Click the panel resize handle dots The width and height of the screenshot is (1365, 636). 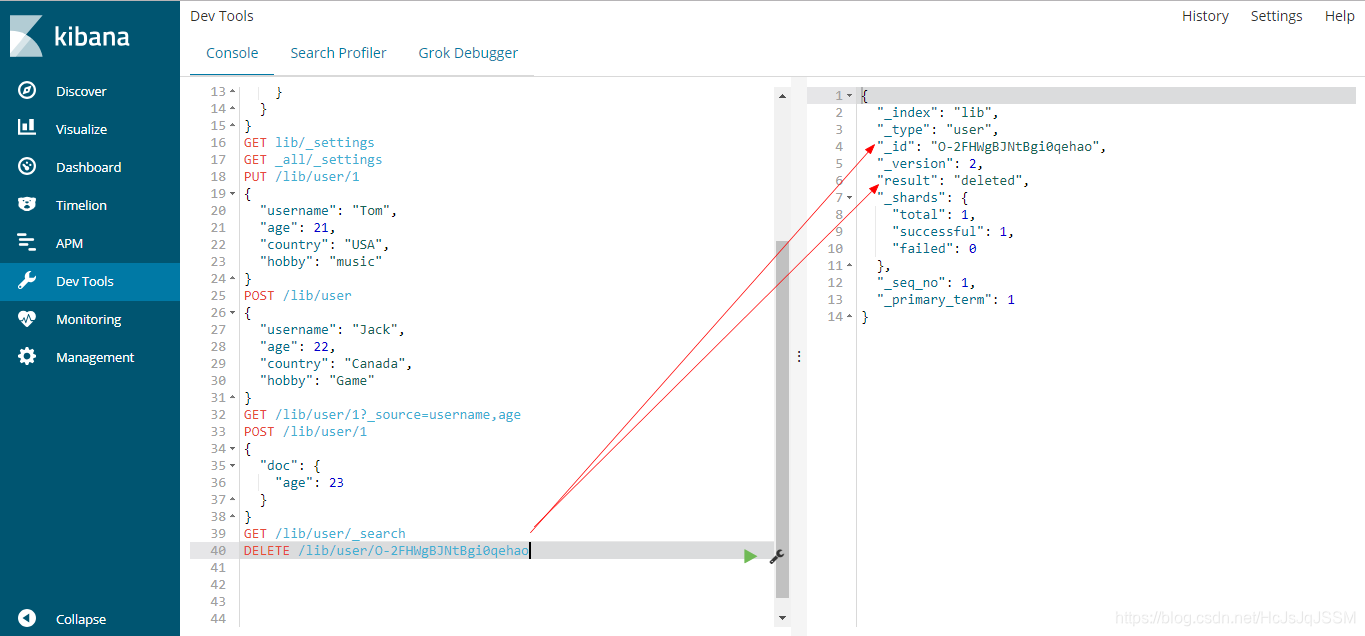pyautogui.click(x=798, y=356)
